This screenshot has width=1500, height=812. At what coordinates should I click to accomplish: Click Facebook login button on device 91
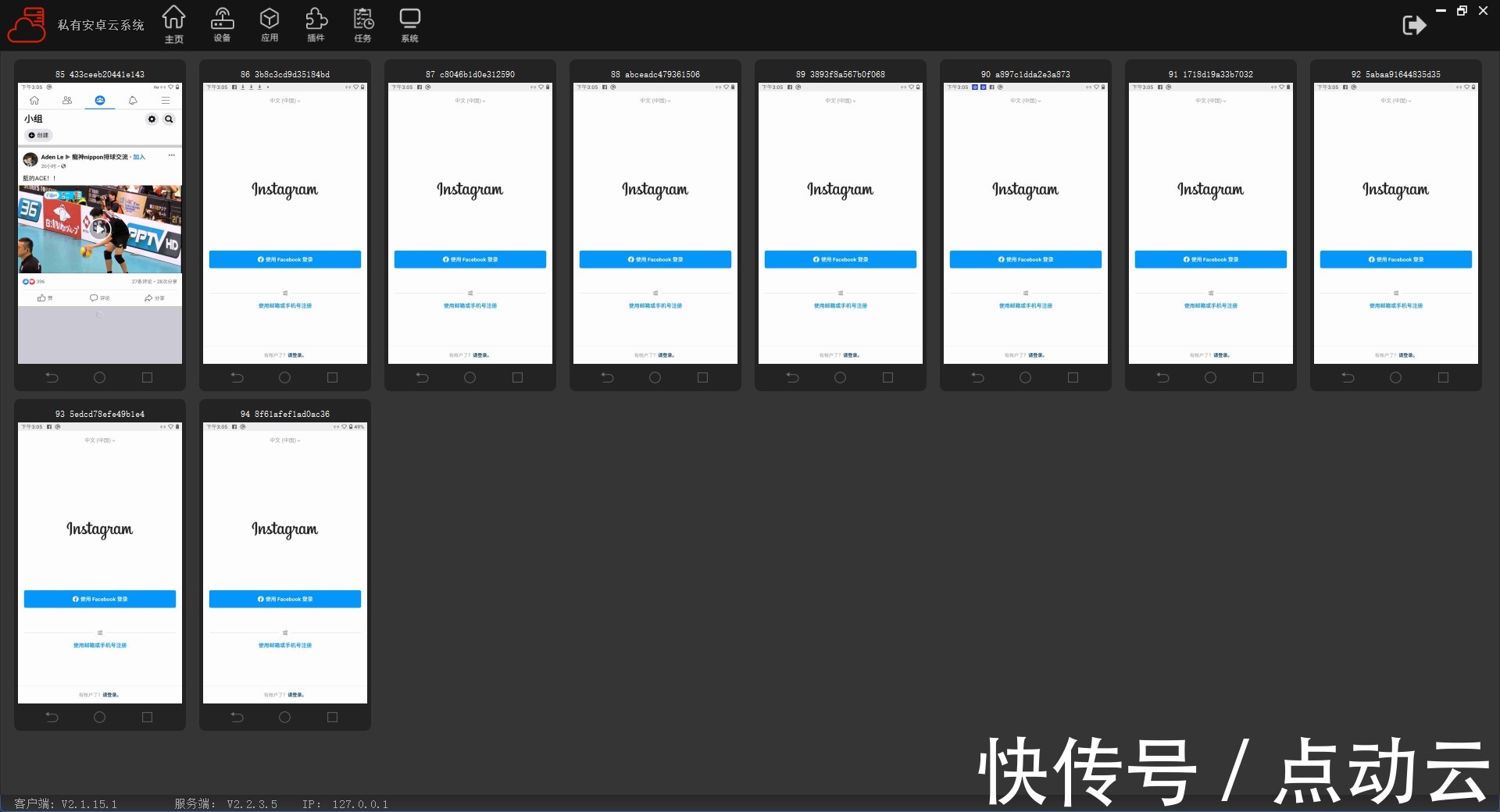(1211, 259)
